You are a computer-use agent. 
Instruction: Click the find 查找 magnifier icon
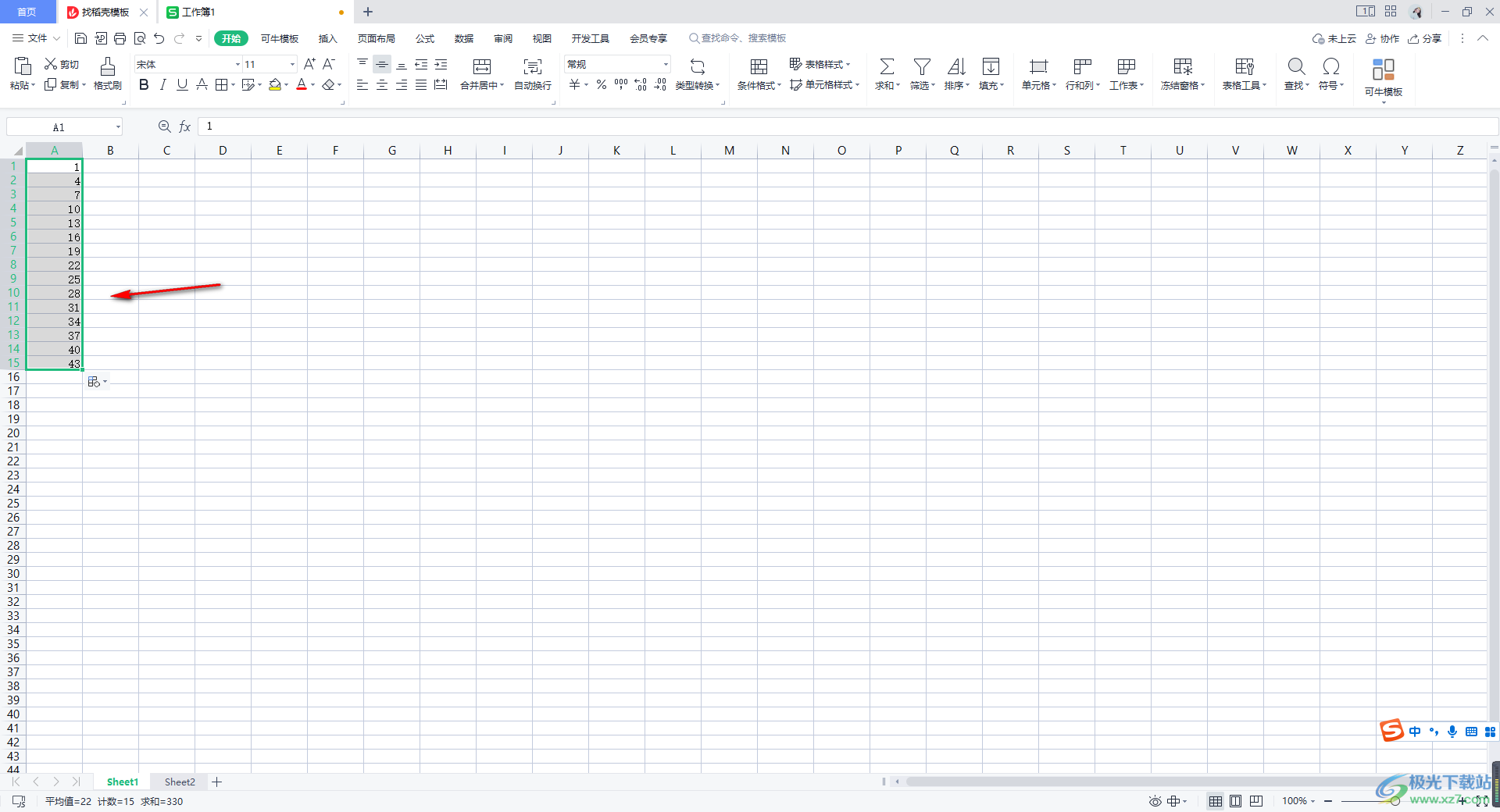[1296, 67]
